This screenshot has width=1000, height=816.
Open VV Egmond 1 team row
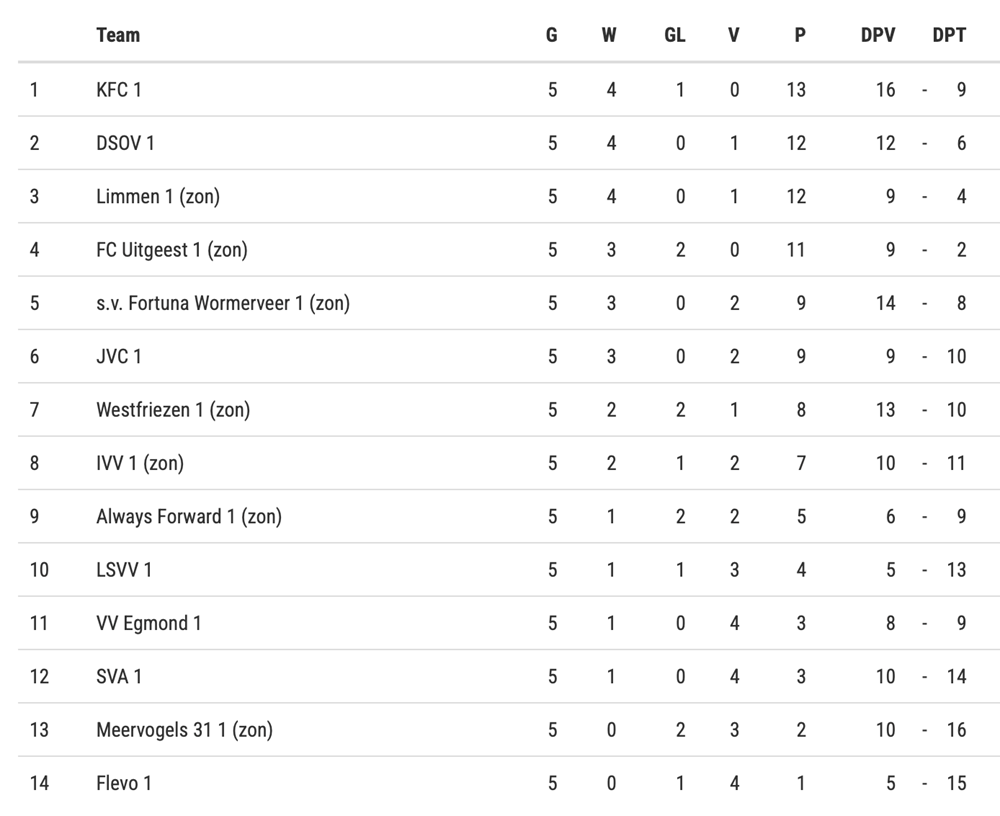coord(509,623)
